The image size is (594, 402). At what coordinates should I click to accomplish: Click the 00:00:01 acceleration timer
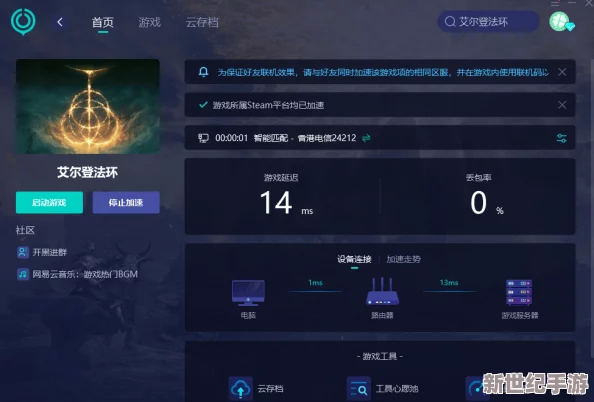[x=231, y=138]
